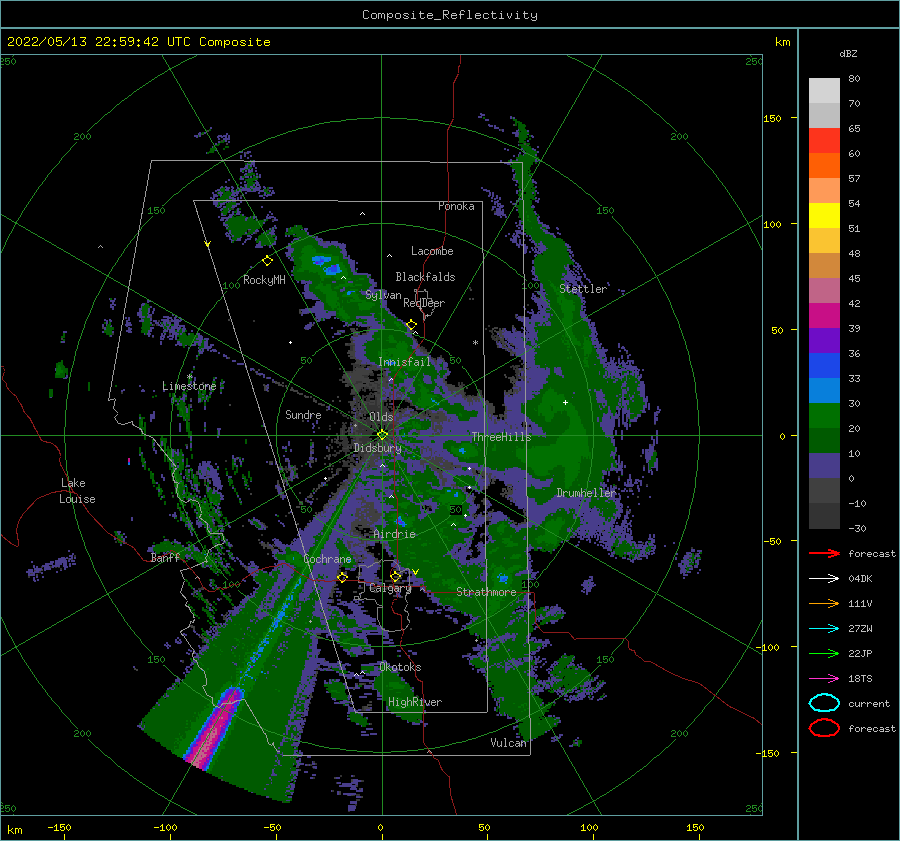Click the Limestone label
The height and width of the screenshot is (841, 900).
(189, 386)
